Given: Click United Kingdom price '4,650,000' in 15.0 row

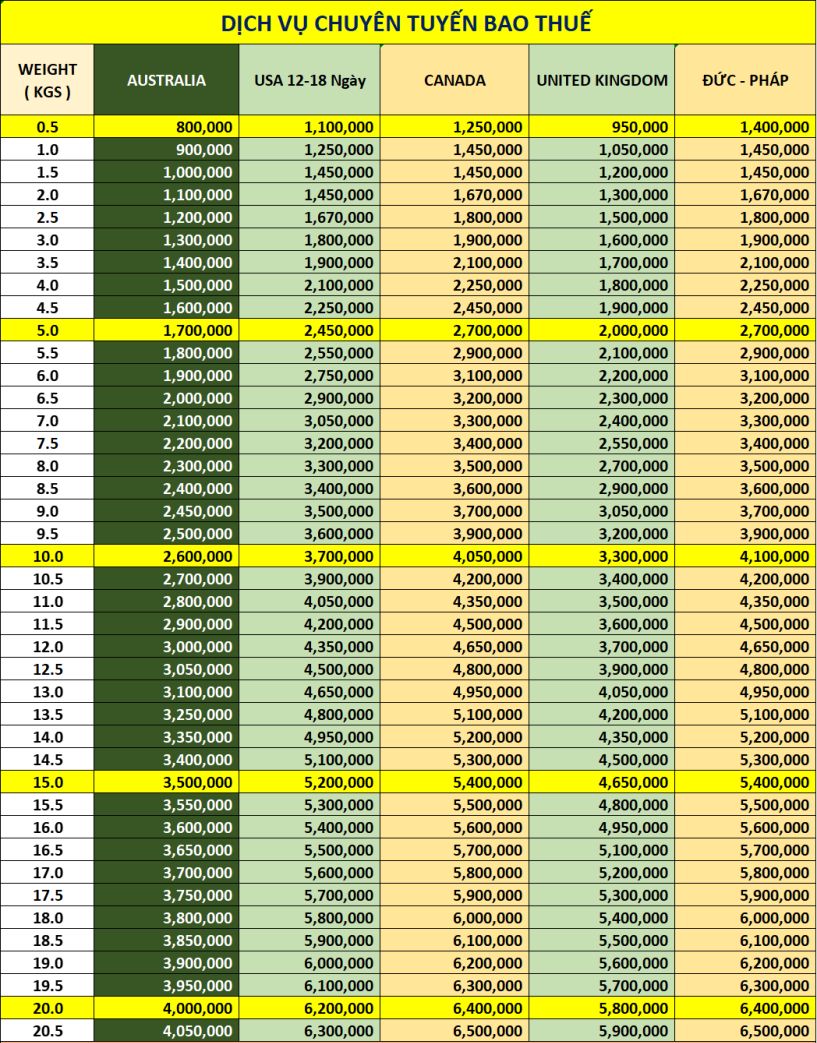Looking at the screenshot, I should click(x=602, y=782).
